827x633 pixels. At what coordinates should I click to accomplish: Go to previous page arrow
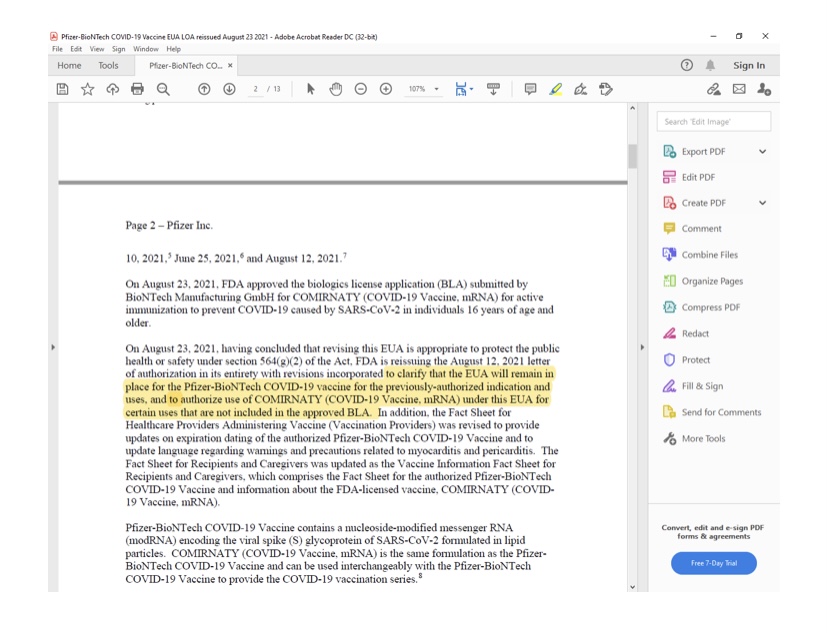click(x=204, y=89)
